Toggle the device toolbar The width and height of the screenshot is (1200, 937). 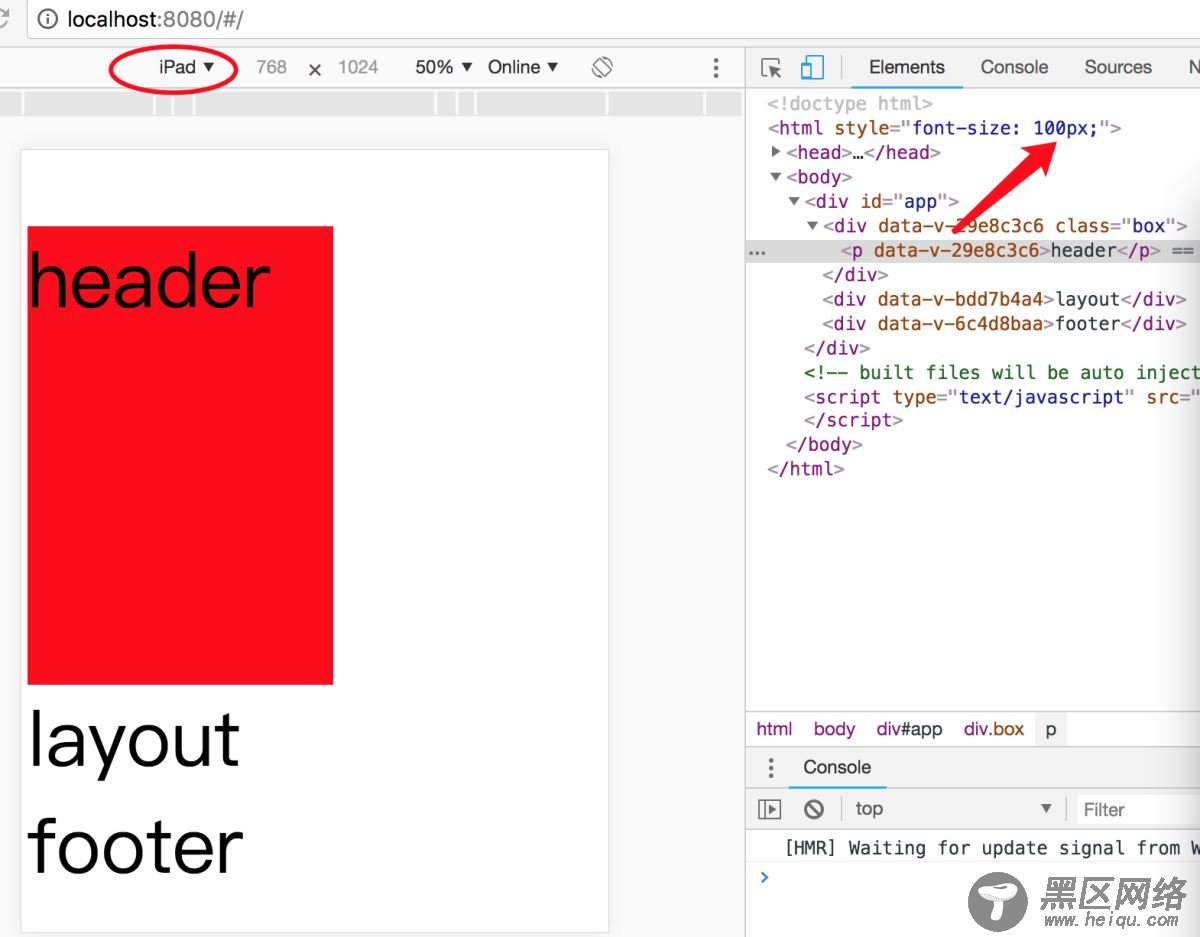click(x=811, y=67)
